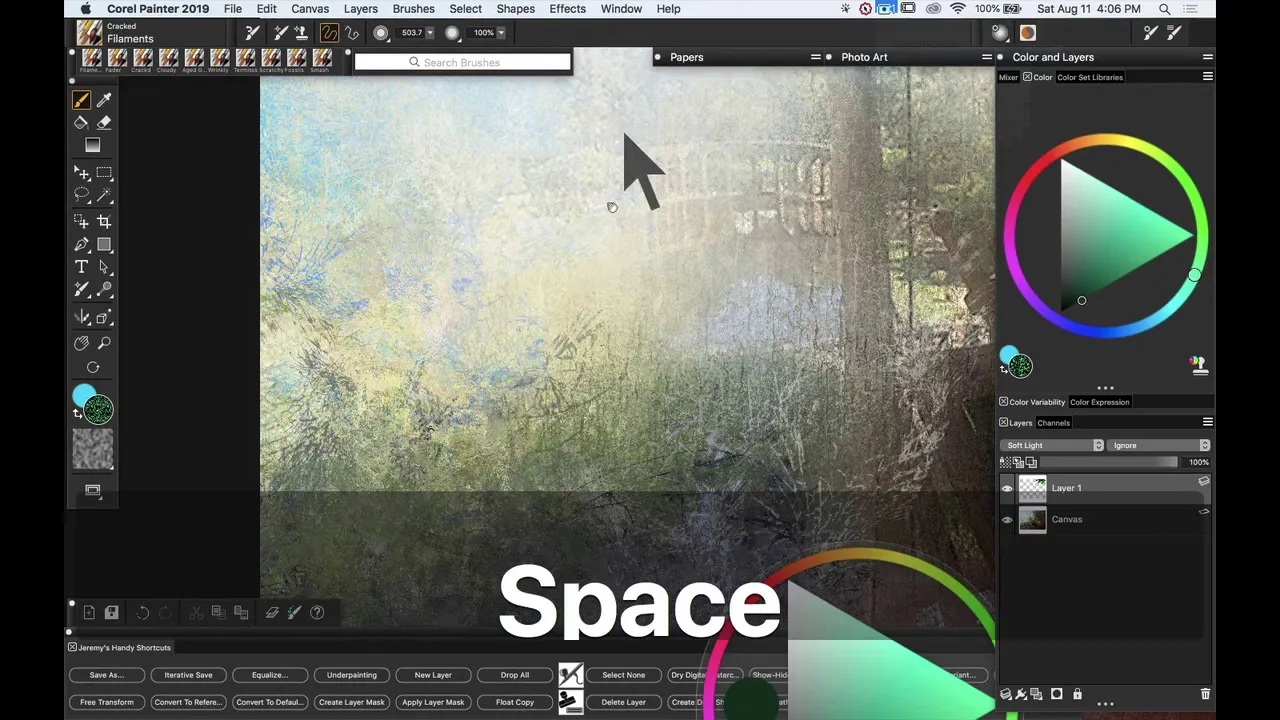1280x720 pixels.
Task: Click the Search Brushes field
Action: click(462, 62)
